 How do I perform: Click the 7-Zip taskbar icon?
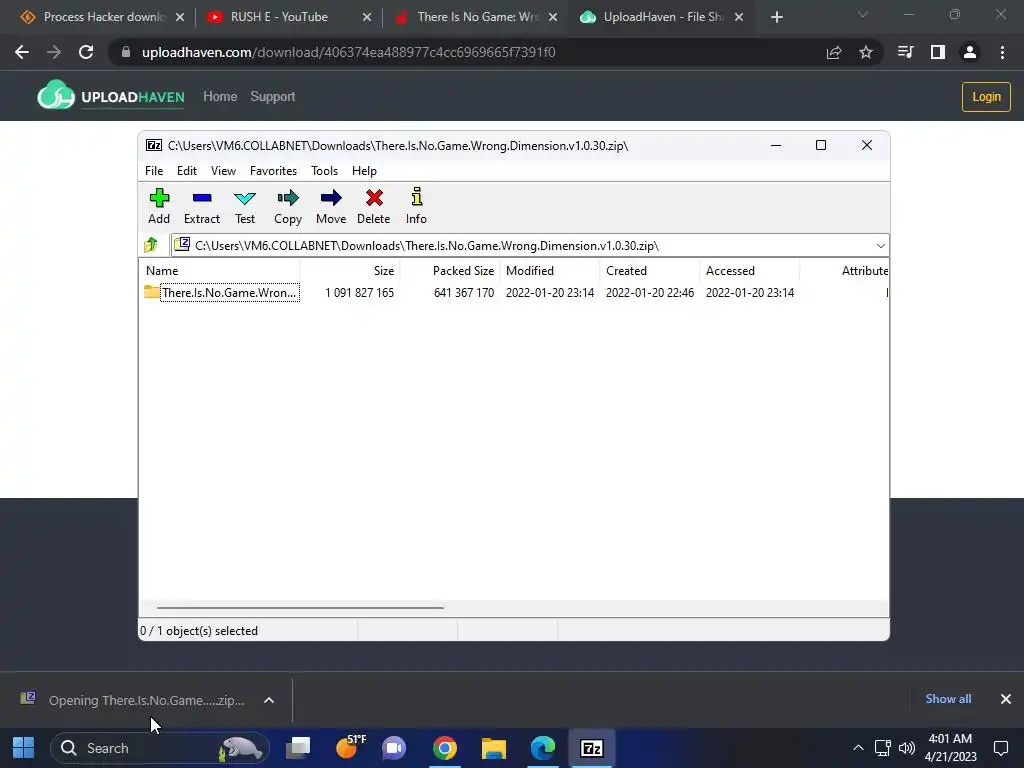(592, 748)
